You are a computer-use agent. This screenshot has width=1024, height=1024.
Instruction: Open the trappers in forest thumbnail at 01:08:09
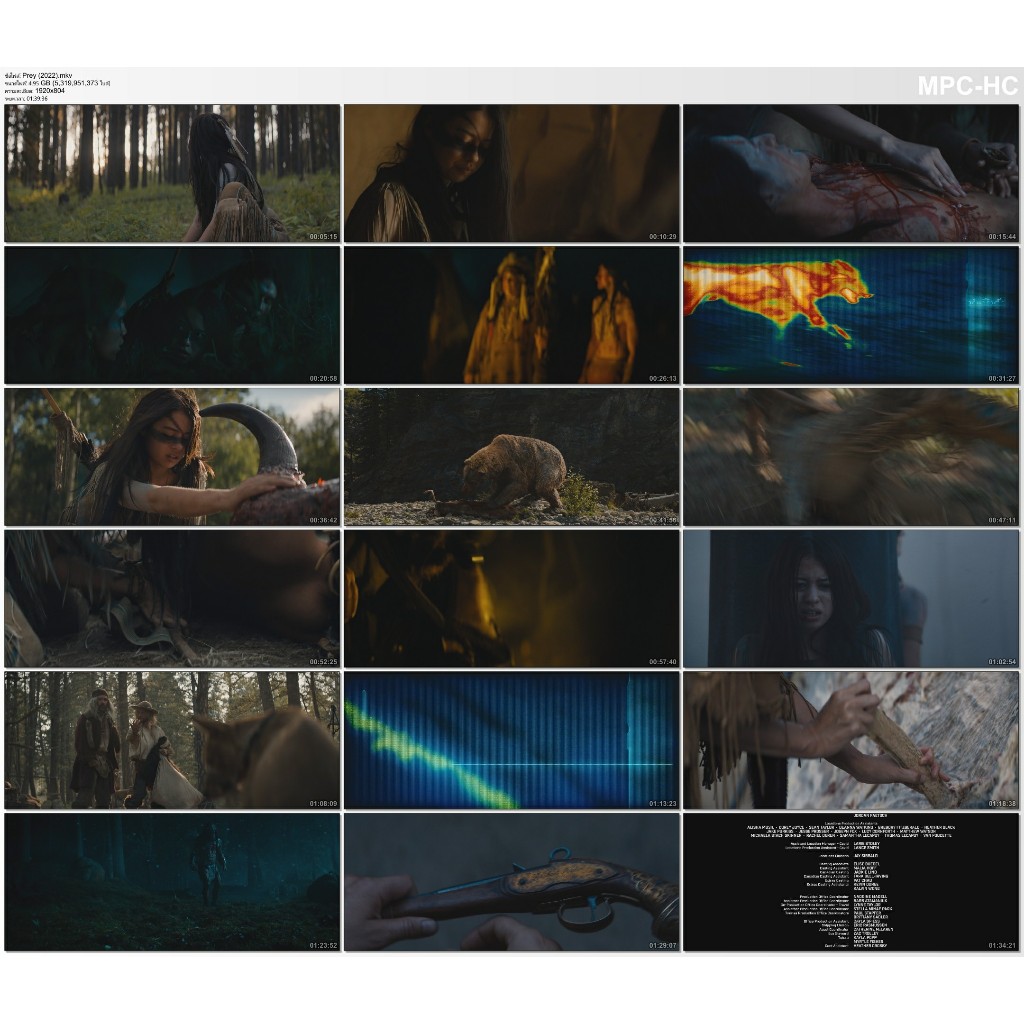tap(172, 740)
